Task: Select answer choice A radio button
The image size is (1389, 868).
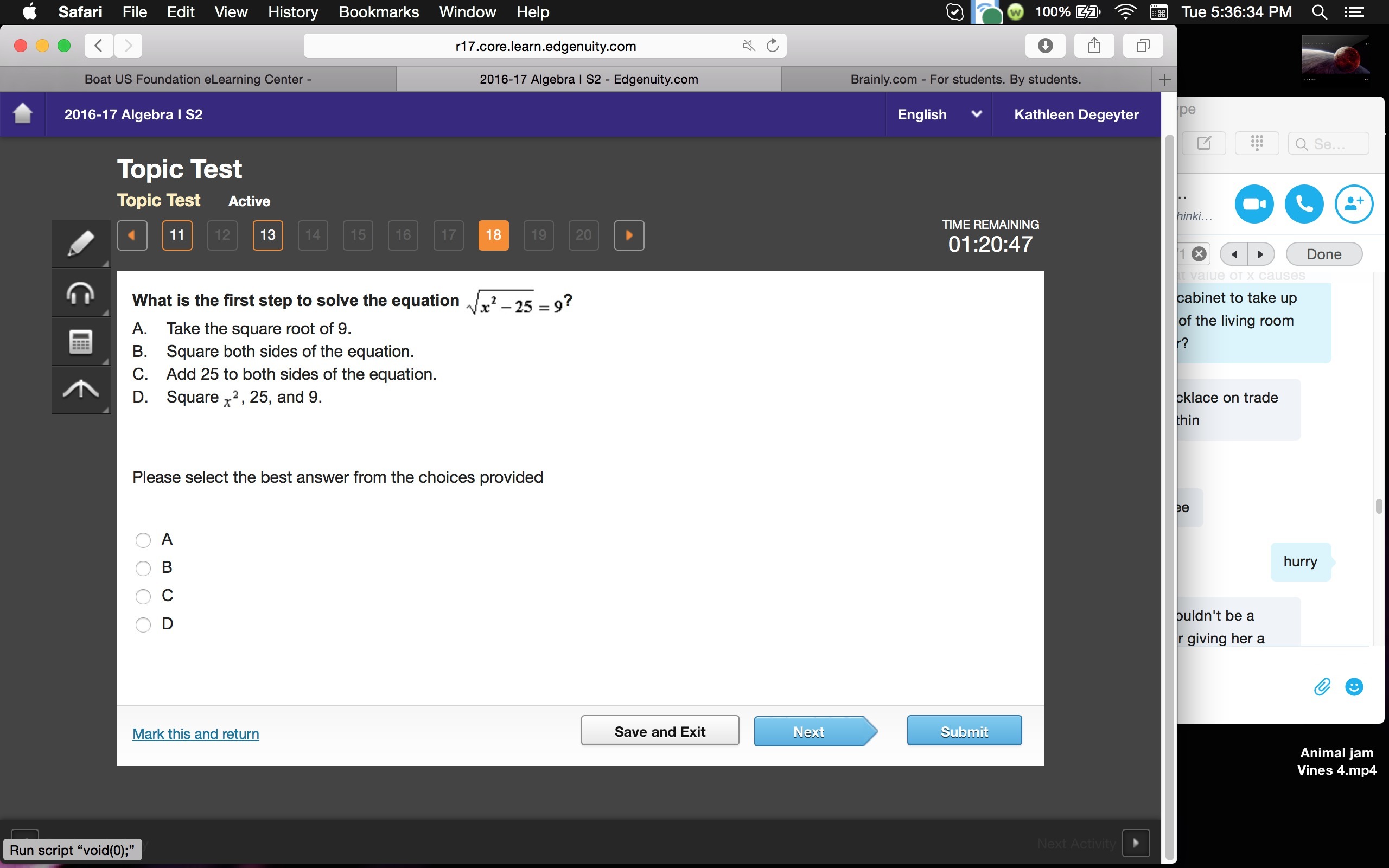Action: 143,540
